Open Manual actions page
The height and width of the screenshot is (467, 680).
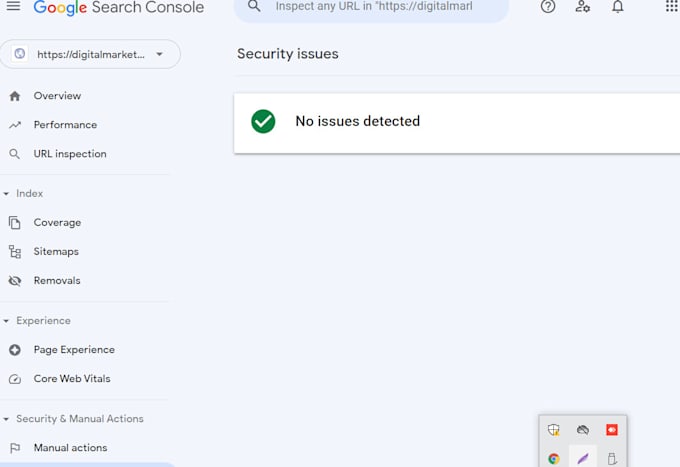70,448
